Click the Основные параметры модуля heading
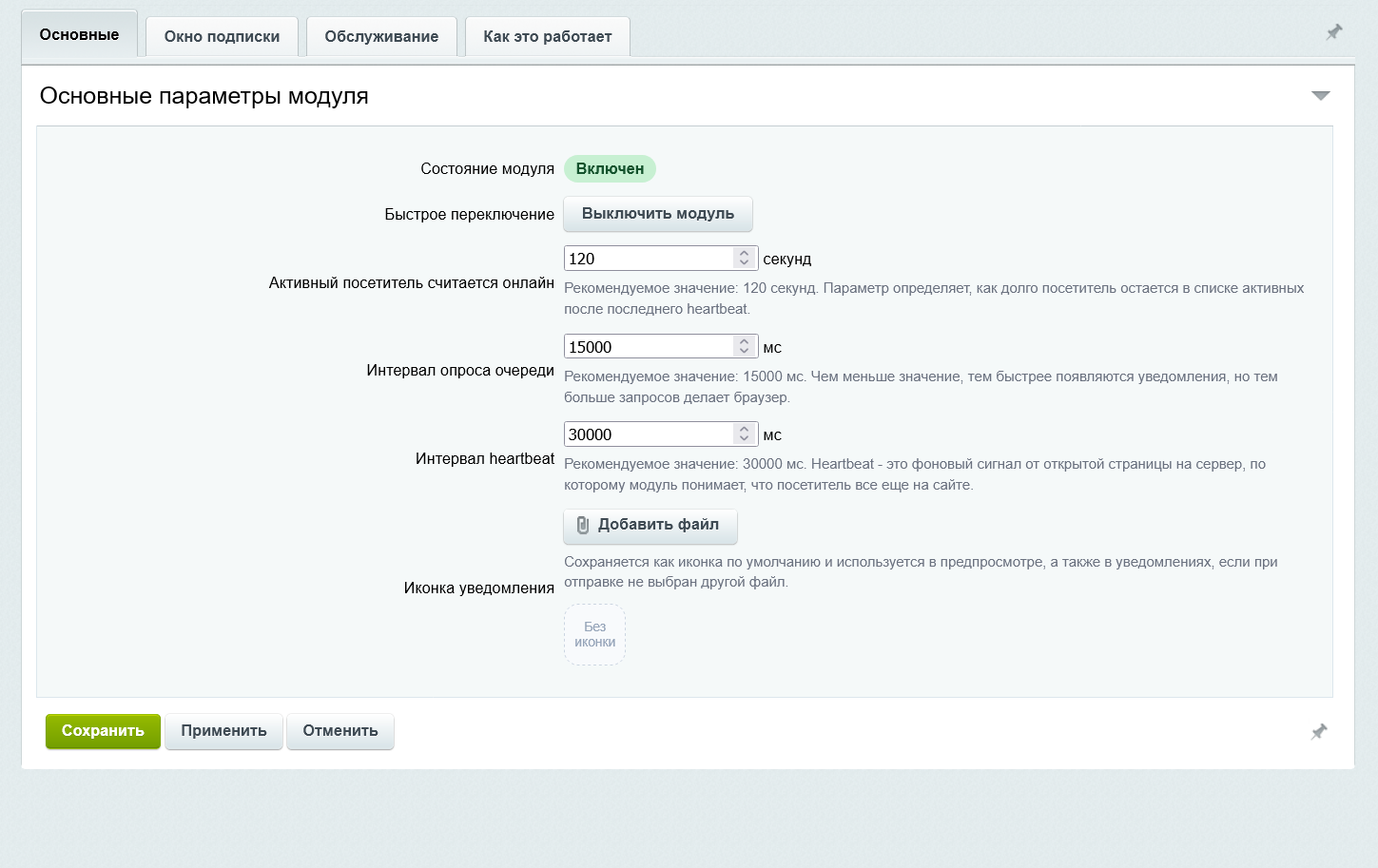The image size is (1378, 868). (204, 96)
